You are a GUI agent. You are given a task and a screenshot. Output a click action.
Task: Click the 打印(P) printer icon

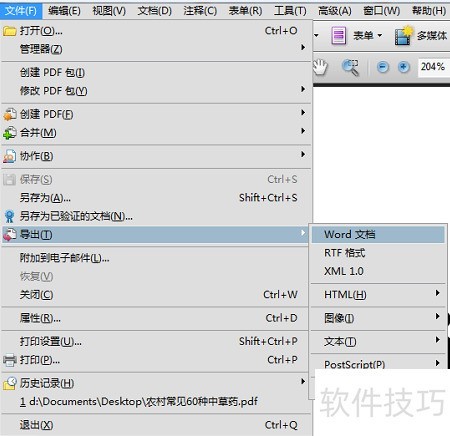click(x=9, y=360)
